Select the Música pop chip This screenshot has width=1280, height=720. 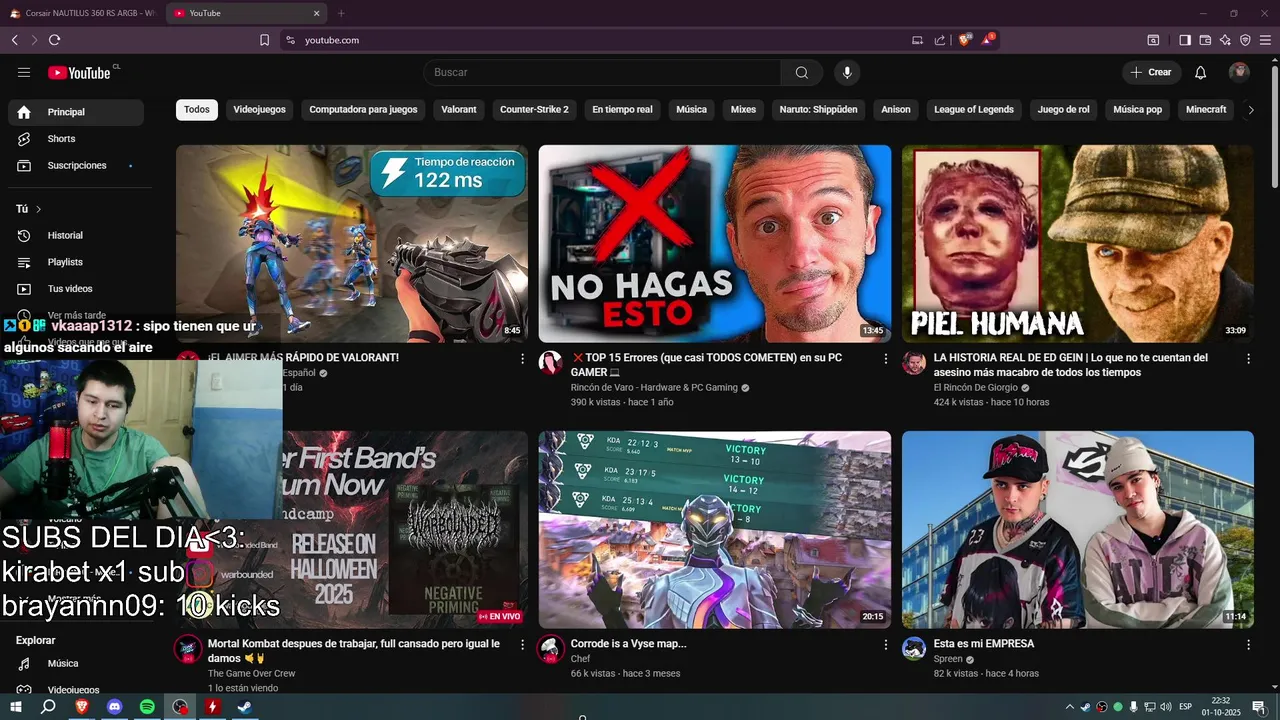pos(1137,110)
